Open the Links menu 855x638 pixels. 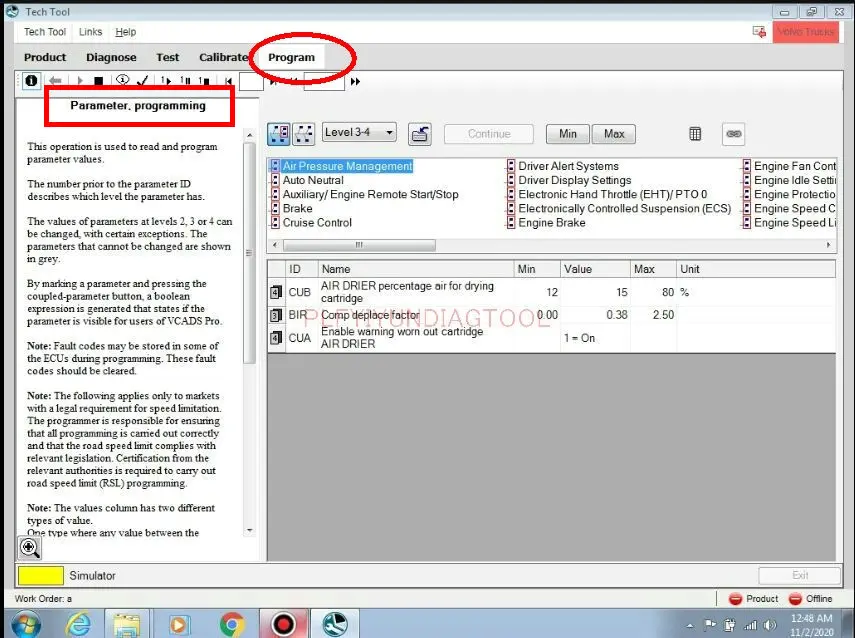point(90,32)
